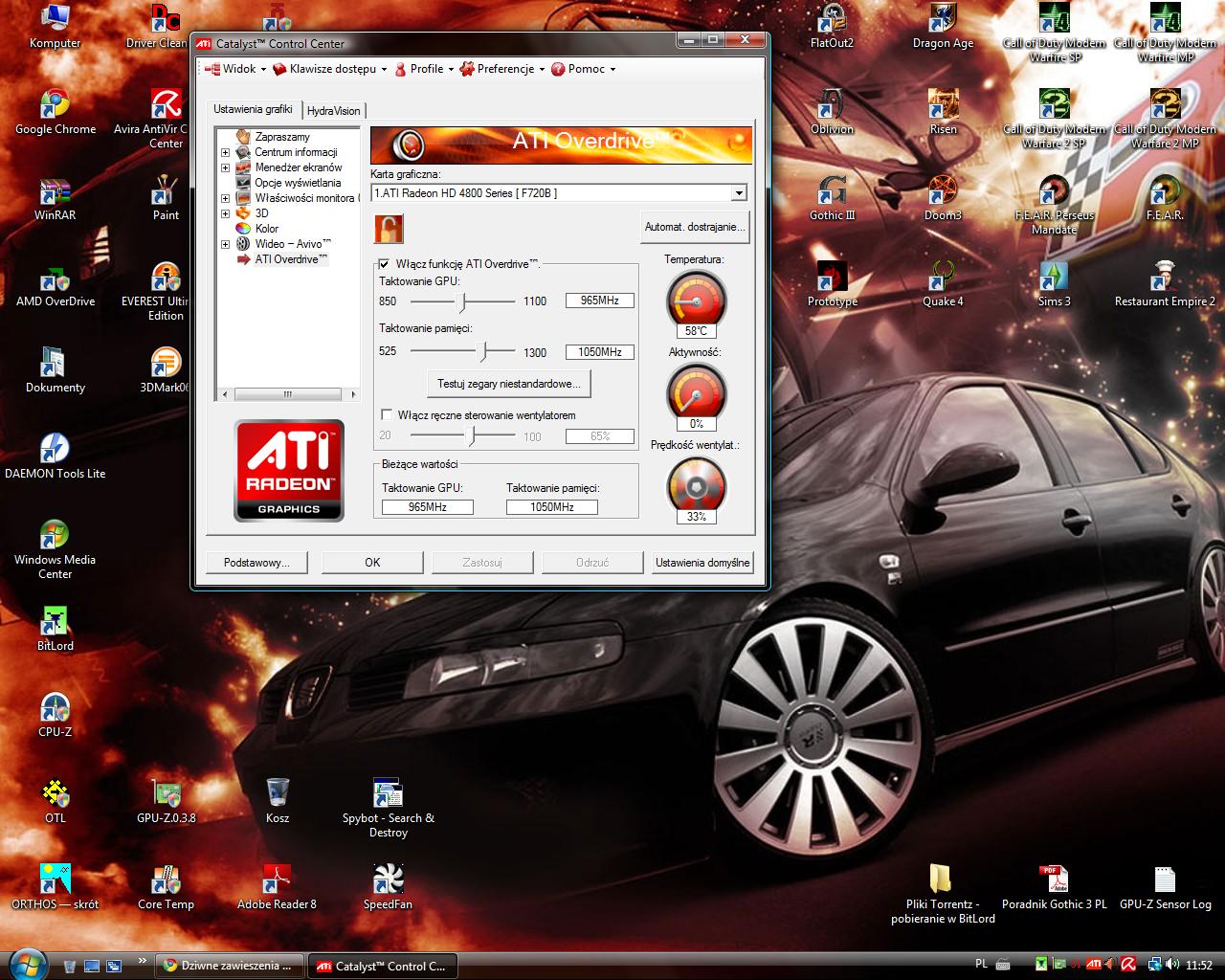The width and height of the screenshot is (1225, 980).
Task: Switch to Chrome 'Dziwne zawieszenia' taskbar button
Action: pyautogui.click(x=232, y=966)
